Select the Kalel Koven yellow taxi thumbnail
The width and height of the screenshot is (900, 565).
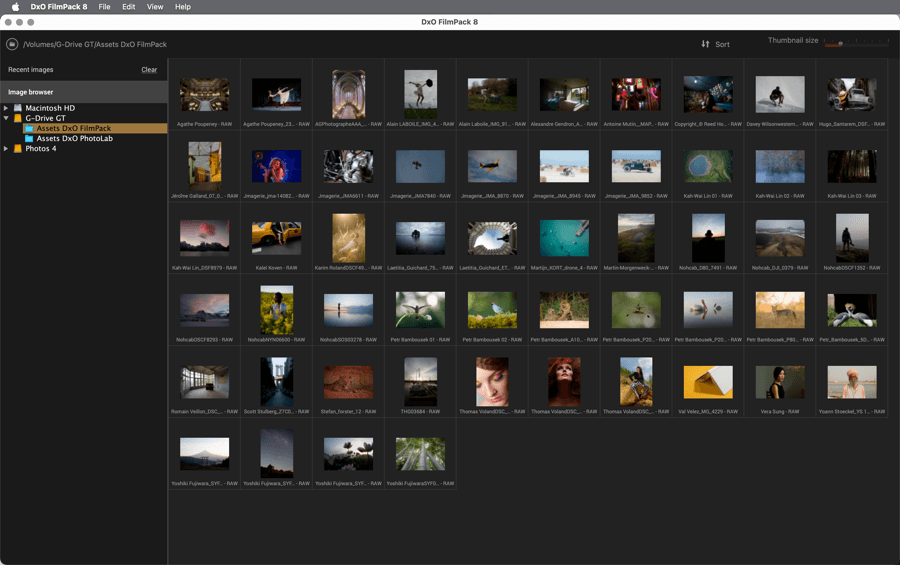coord(276,238)
